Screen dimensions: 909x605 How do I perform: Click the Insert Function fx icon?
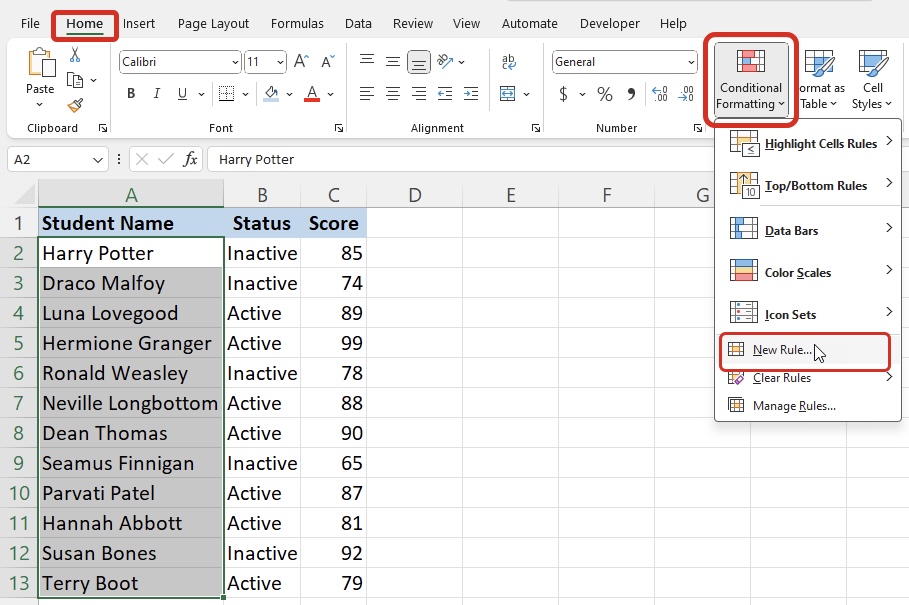190,159
